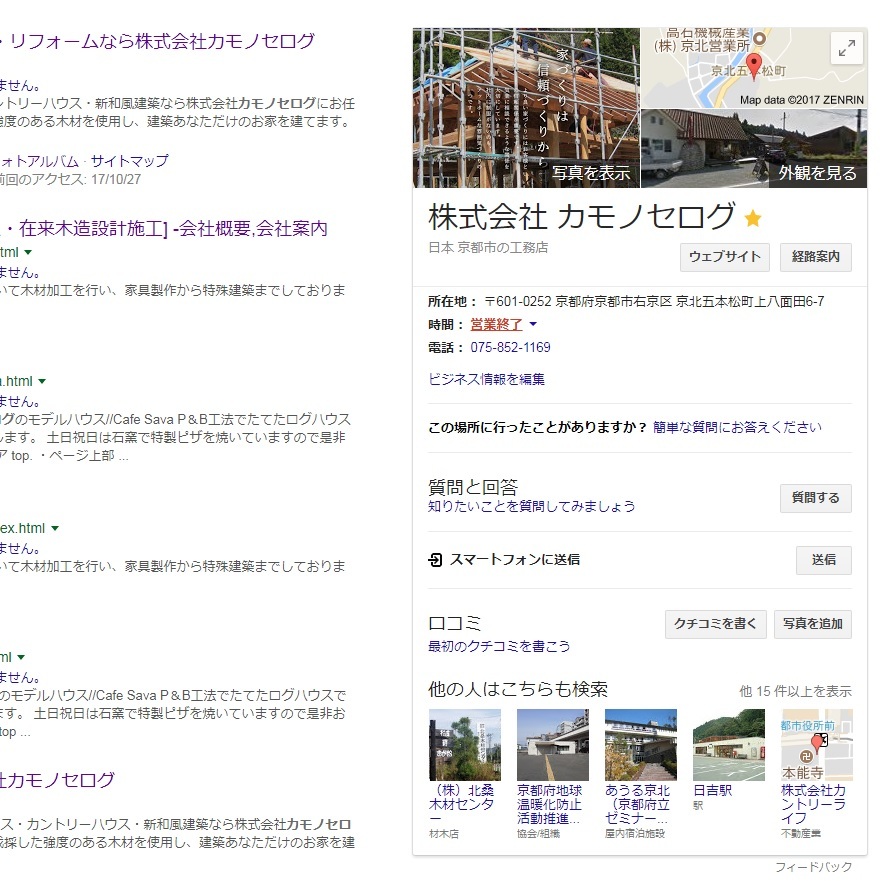Click the phone number 075-852-1169
The height and width of the screenshot is (881, 887).
click(x=510, y=347)
